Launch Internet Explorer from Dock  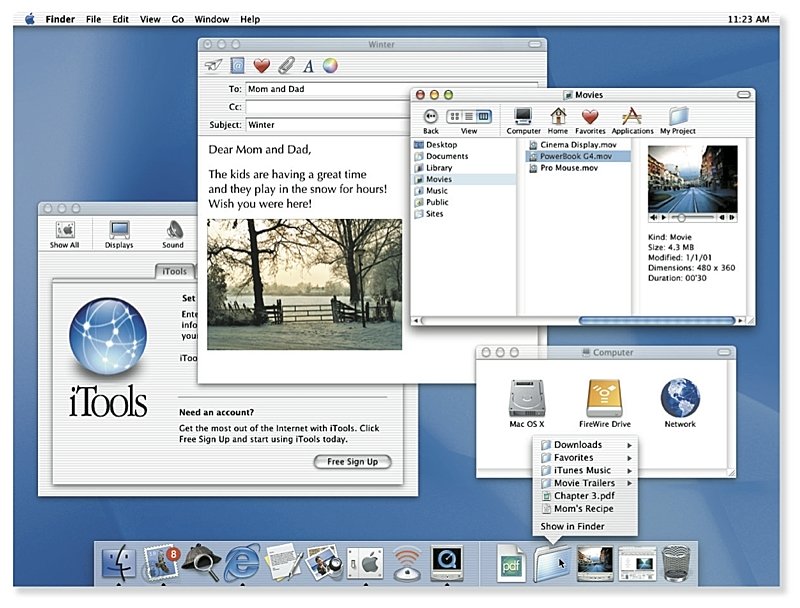click(x=242, y=563)
